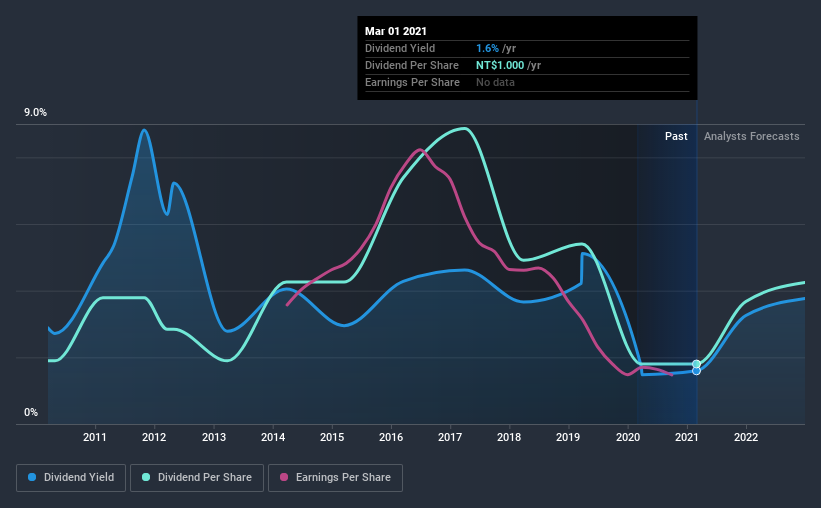Image resolution: width=821 pixels, height=508 pixels.
Task: Click the 2011 x-axis label
Action: [x=95, y=437]
